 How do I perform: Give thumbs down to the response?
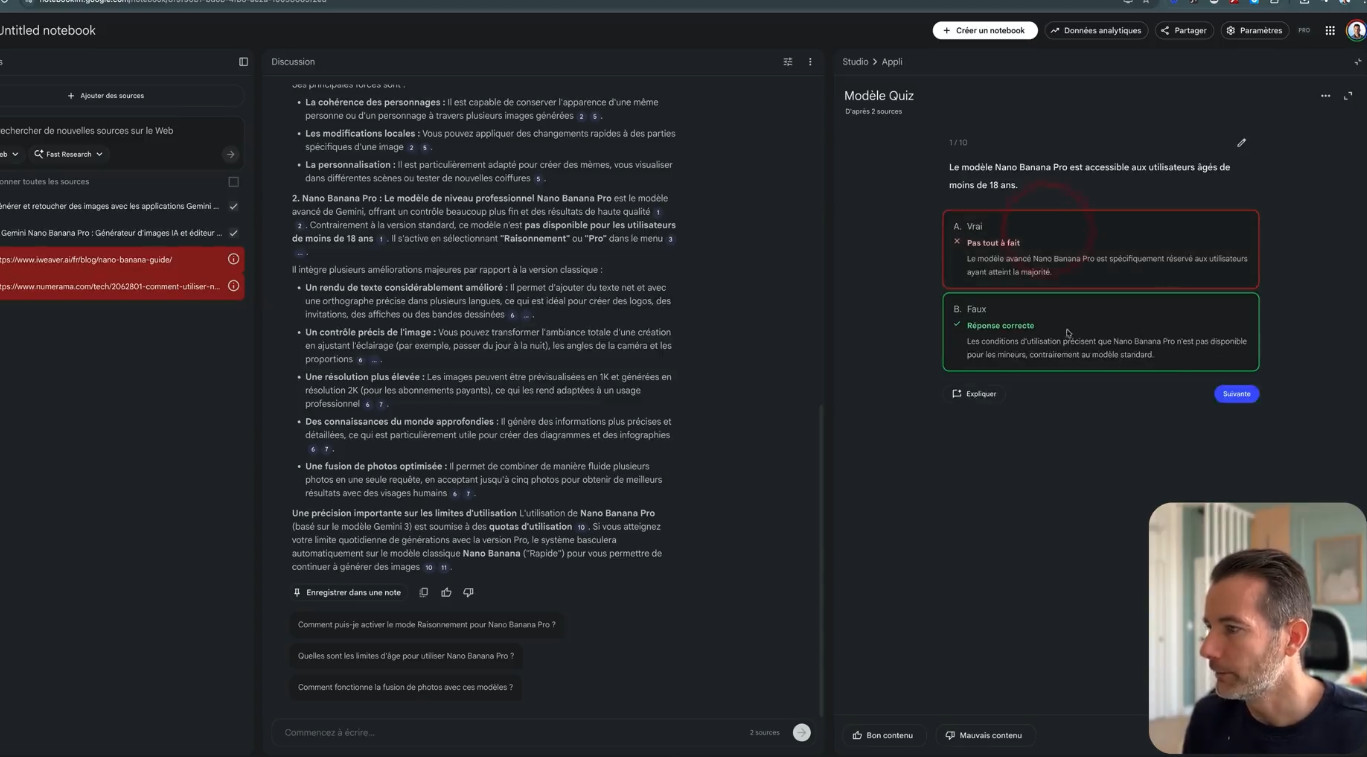[468, 592]
